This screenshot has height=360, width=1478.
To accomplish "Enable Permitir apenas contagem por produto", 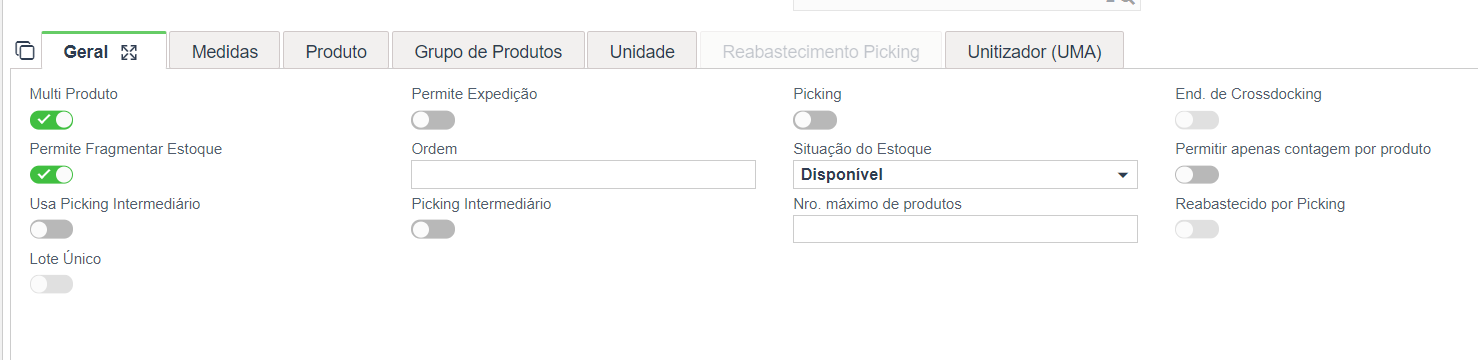I will 1197,175.
